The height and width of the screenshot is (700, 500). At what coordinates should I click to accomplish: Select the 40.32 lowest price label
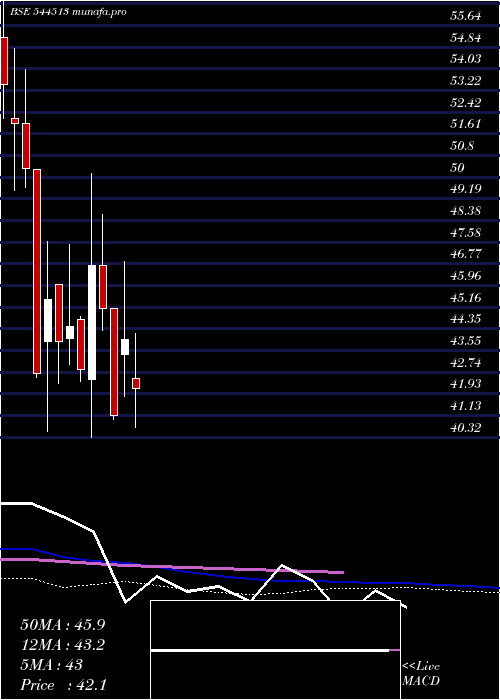[x=466, y=428]
